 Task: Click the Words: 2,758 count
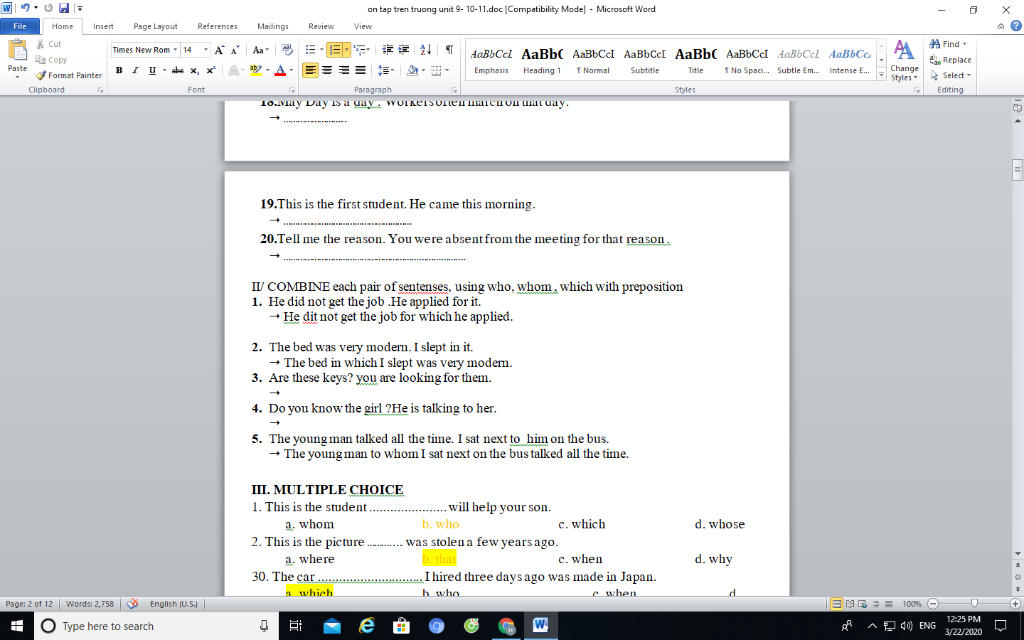tap(90, 604)
